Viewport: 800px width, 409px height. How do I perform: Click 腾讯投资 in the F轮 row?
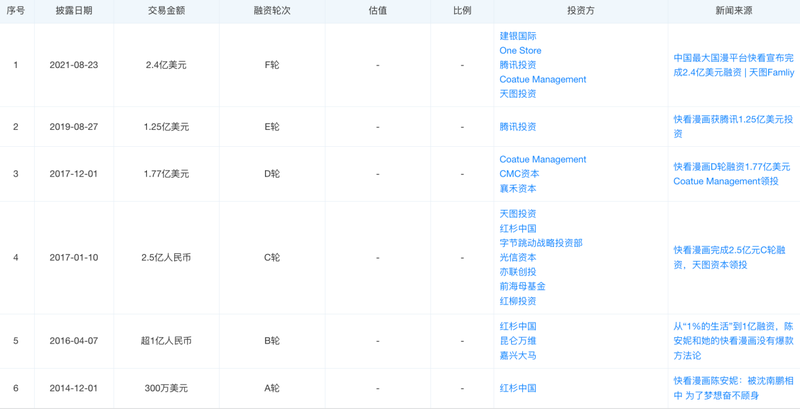tap(518, 65)
